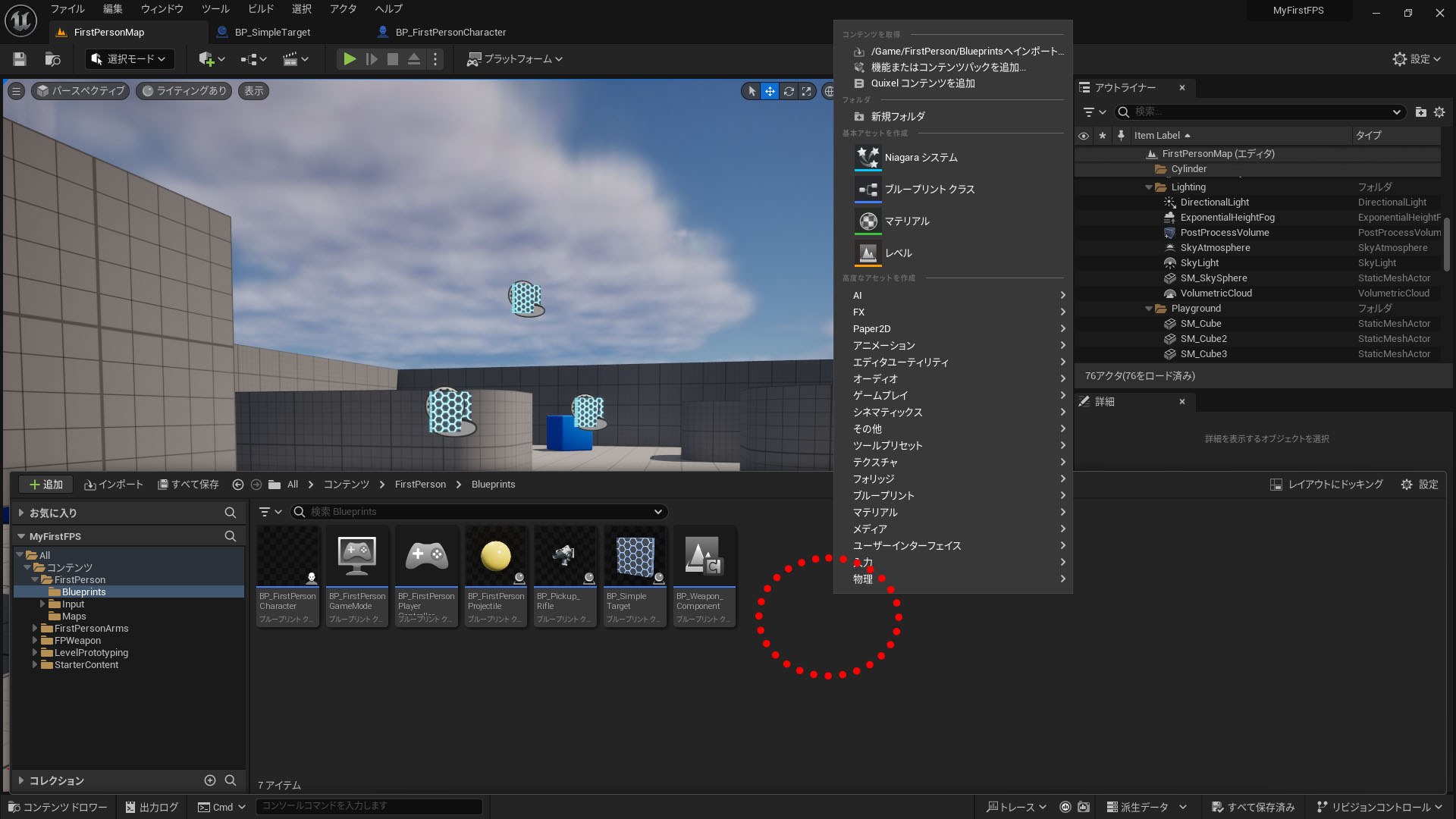Expand the Collections section
The width and height of the screenshot is (1456, 819).
pyautogui.click(x=21, y=780)
